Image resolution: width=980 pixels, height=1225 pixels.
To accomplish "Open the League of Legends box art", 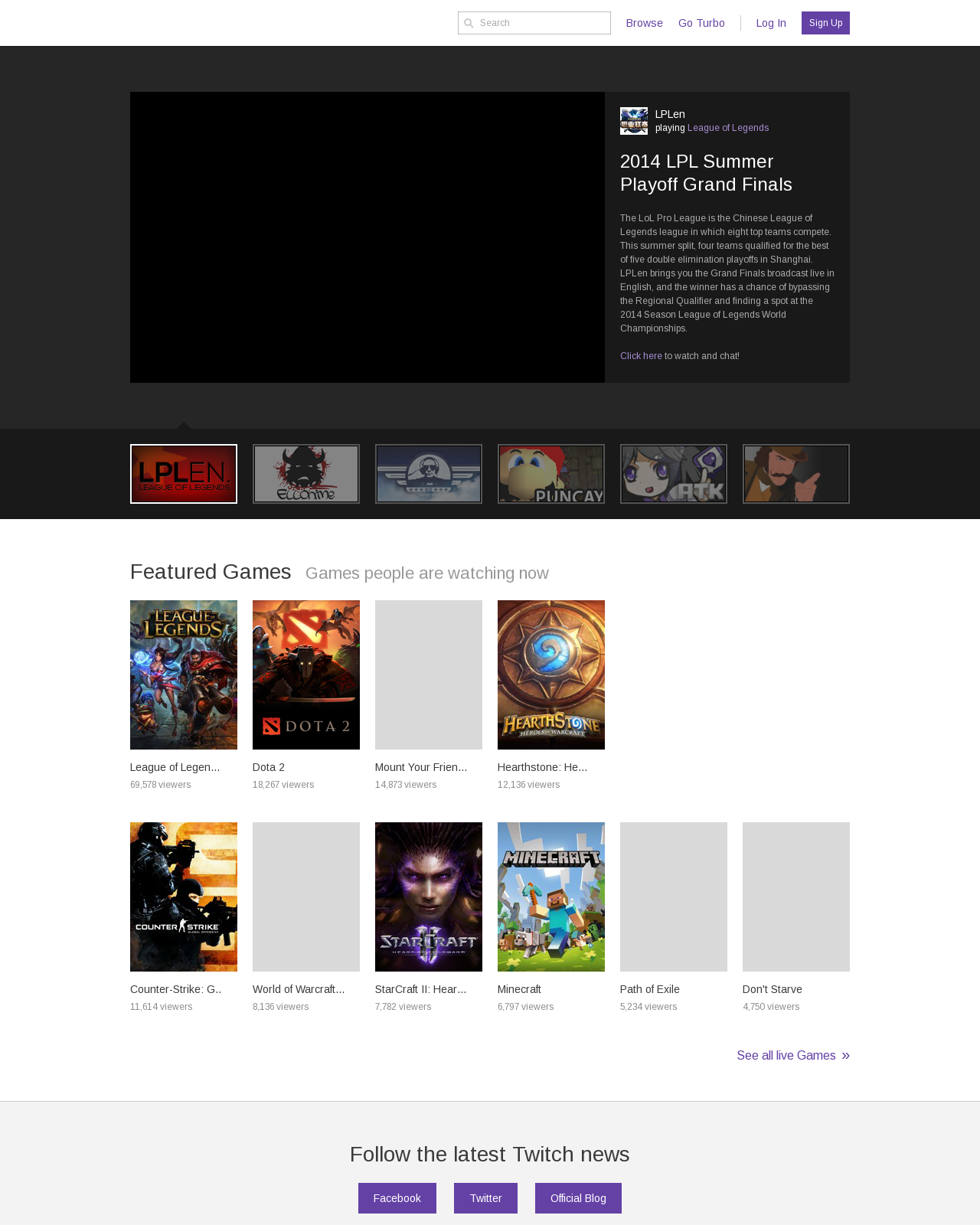I will tap(184, 675).
